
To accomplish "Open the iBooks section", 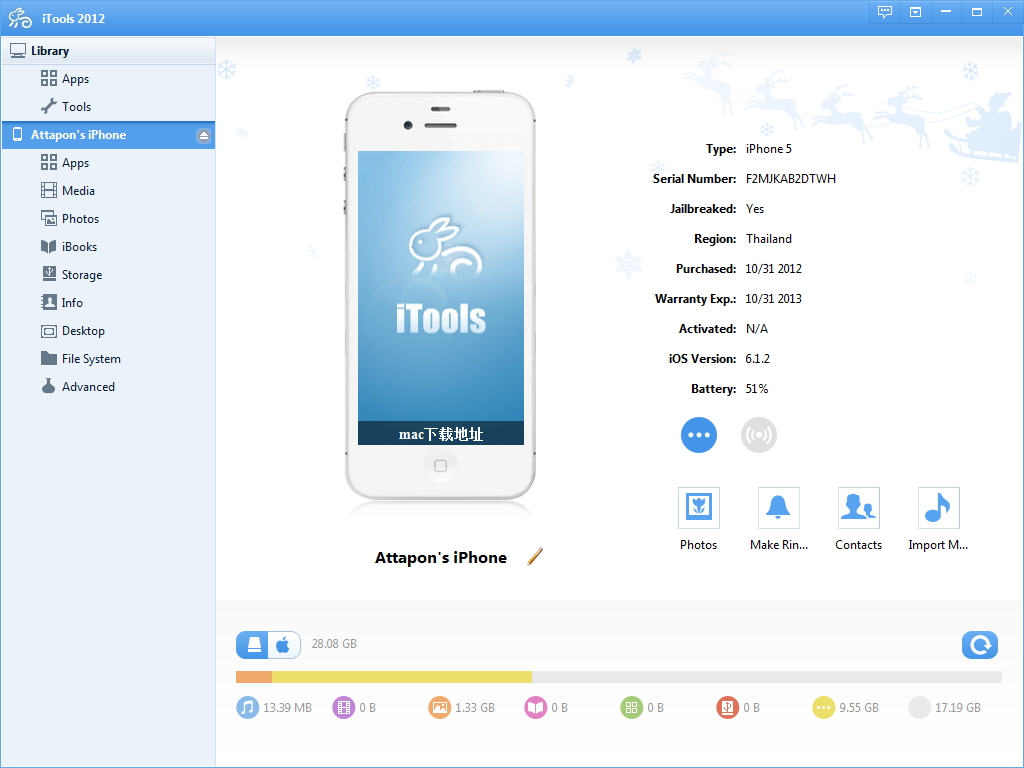I will 108,247.
